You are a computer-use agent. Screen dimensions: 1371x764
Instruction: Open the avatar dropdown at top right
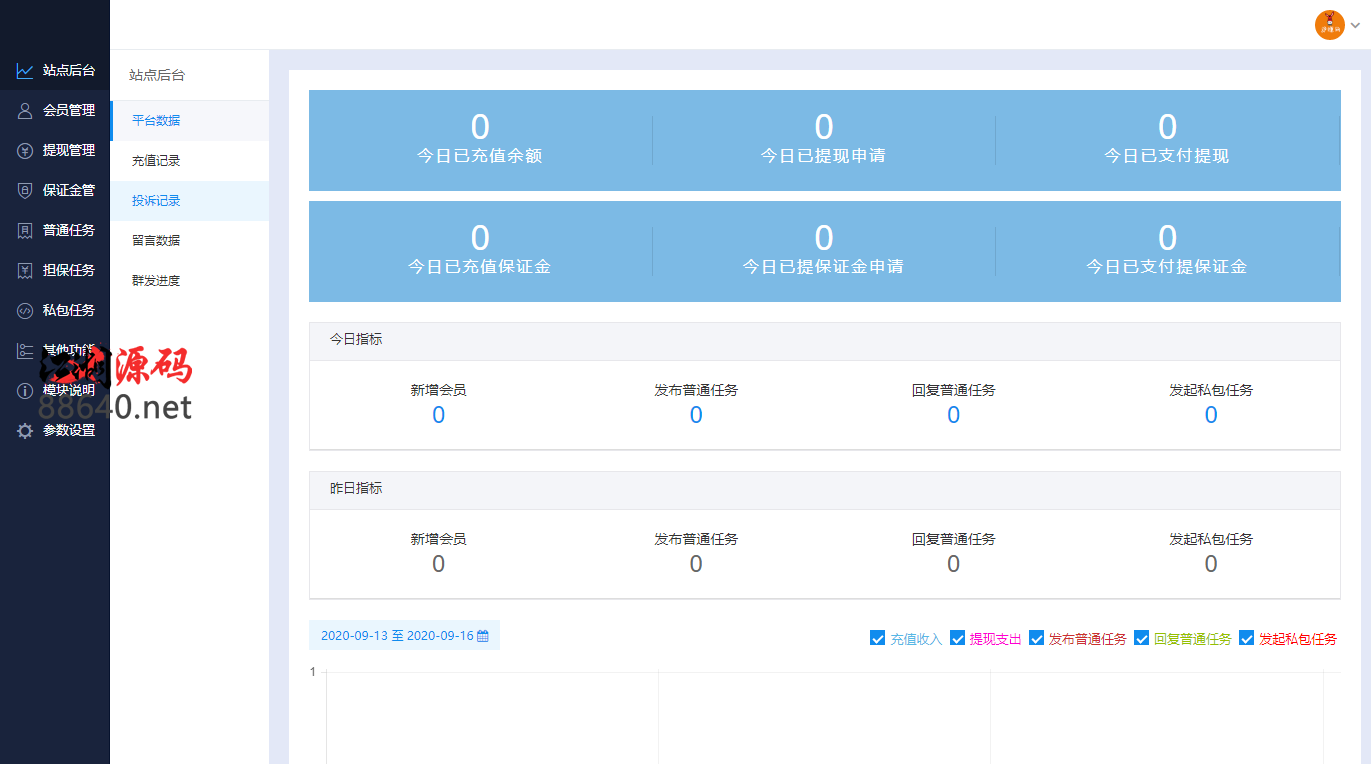1329,25
